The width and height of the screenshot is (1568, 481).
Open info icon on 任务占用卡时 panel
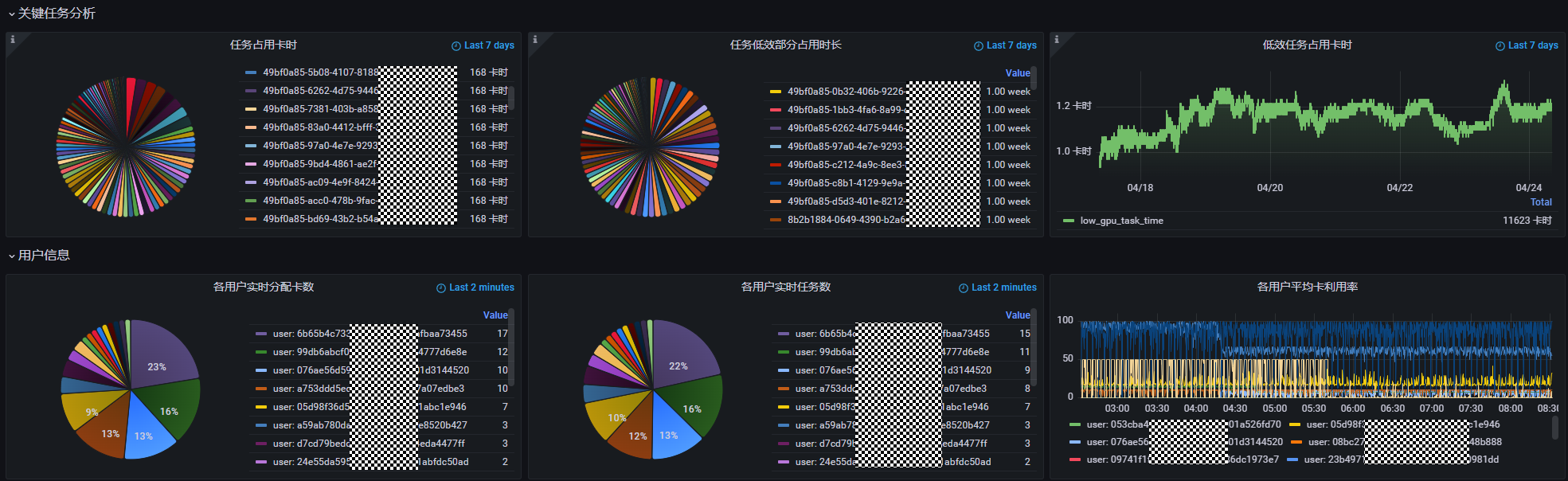point(12,39)
